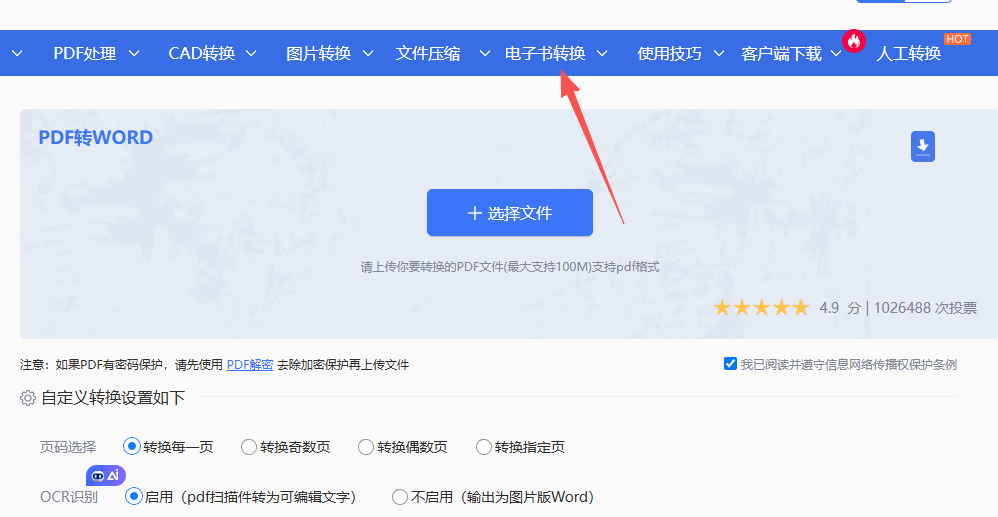Image resolution: width=998 pixels, height=517 pixels.
Task: Expand the chevron next to PDF处理
Action: pos(134,53)
